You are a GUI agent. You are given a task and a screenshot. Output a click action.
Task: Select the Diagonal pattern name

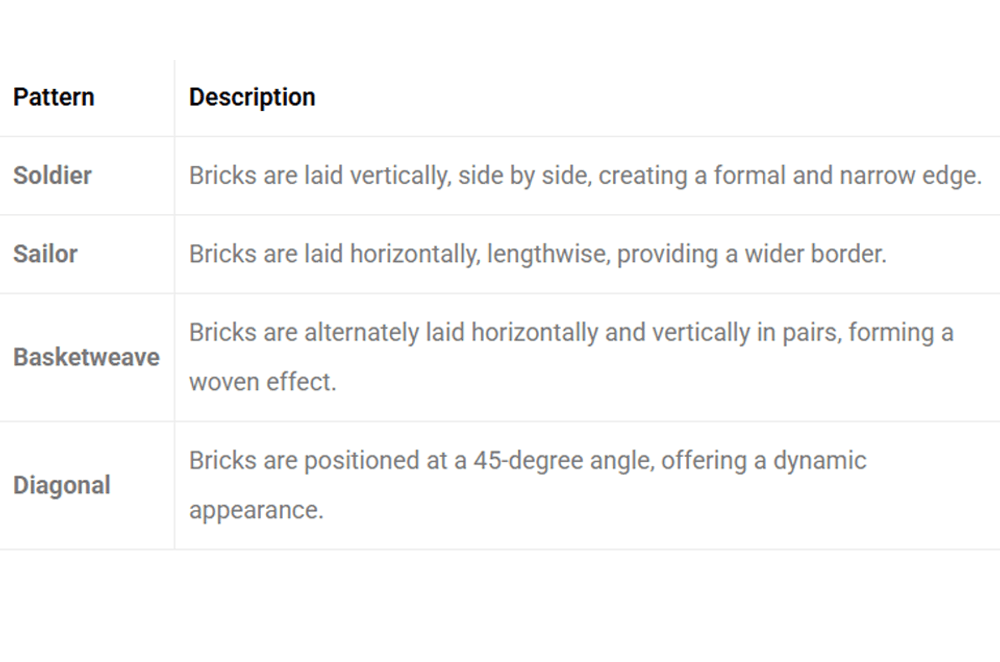point(62,486)
